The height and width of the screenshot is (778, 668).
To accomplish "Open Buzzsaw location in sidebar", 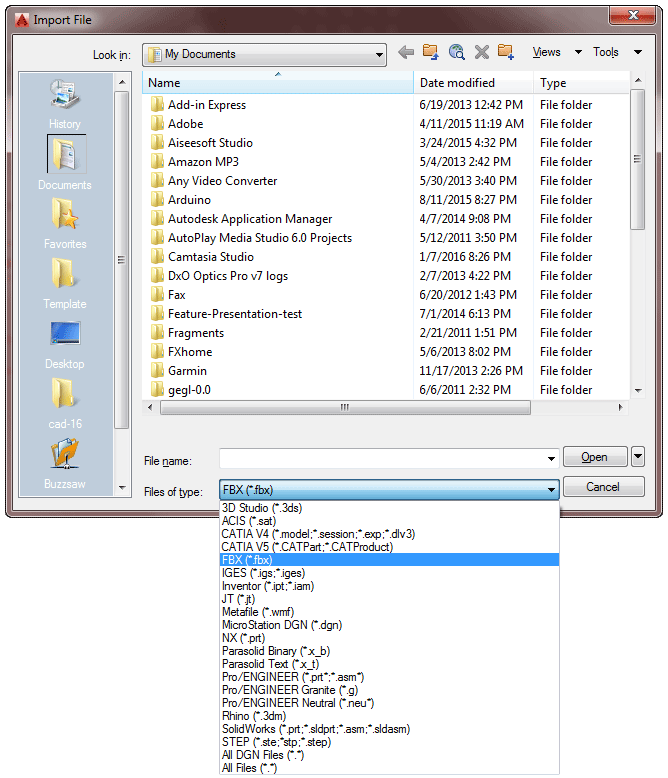I will pyautogui.click(x=65, y=463).
